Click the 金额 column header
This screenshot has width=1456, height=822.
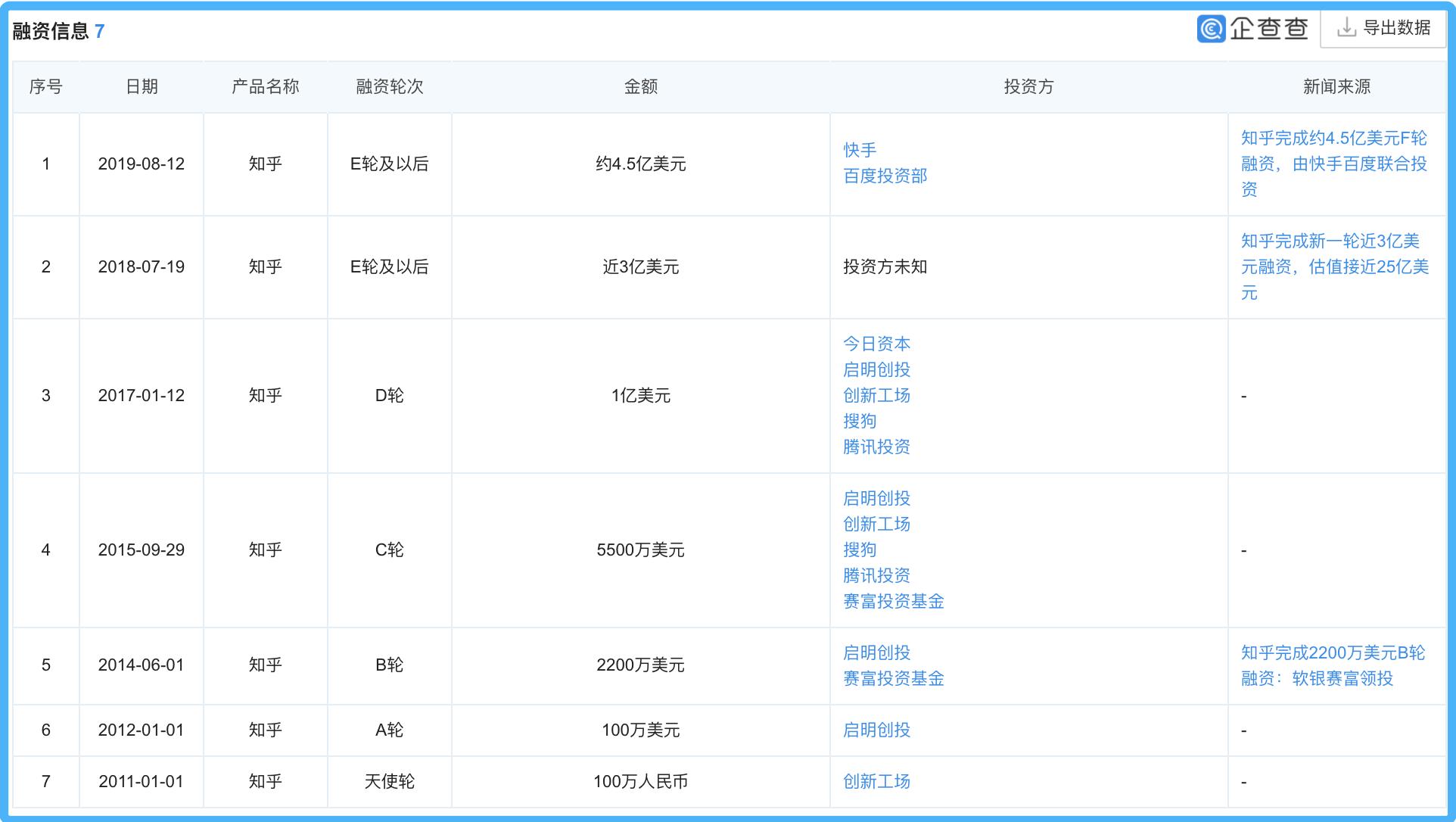coord(641,87)
